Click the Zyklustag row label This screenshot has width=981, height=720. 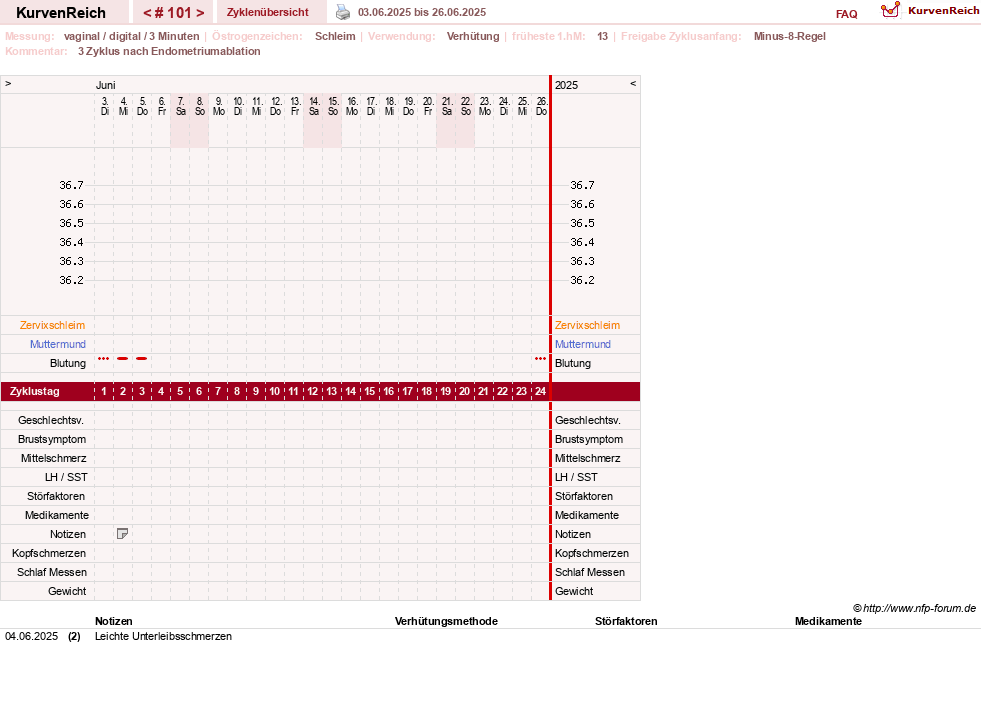click(34, 392)
